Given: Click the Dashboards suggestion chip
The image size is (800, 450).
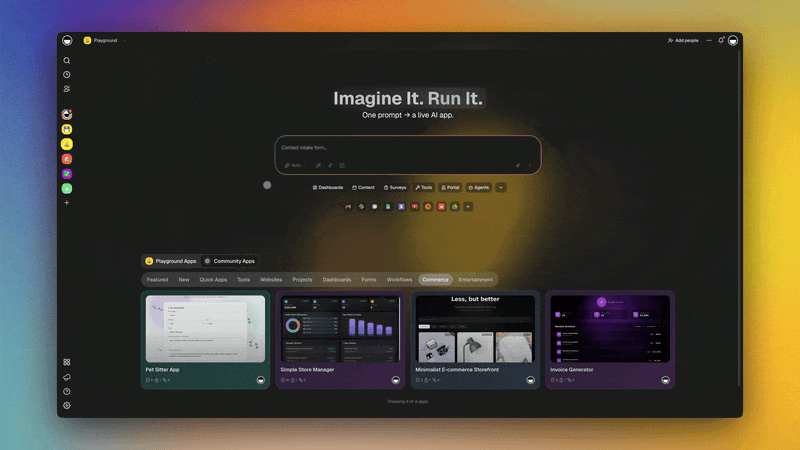Looking at the screenshot, I should (328, 187).
